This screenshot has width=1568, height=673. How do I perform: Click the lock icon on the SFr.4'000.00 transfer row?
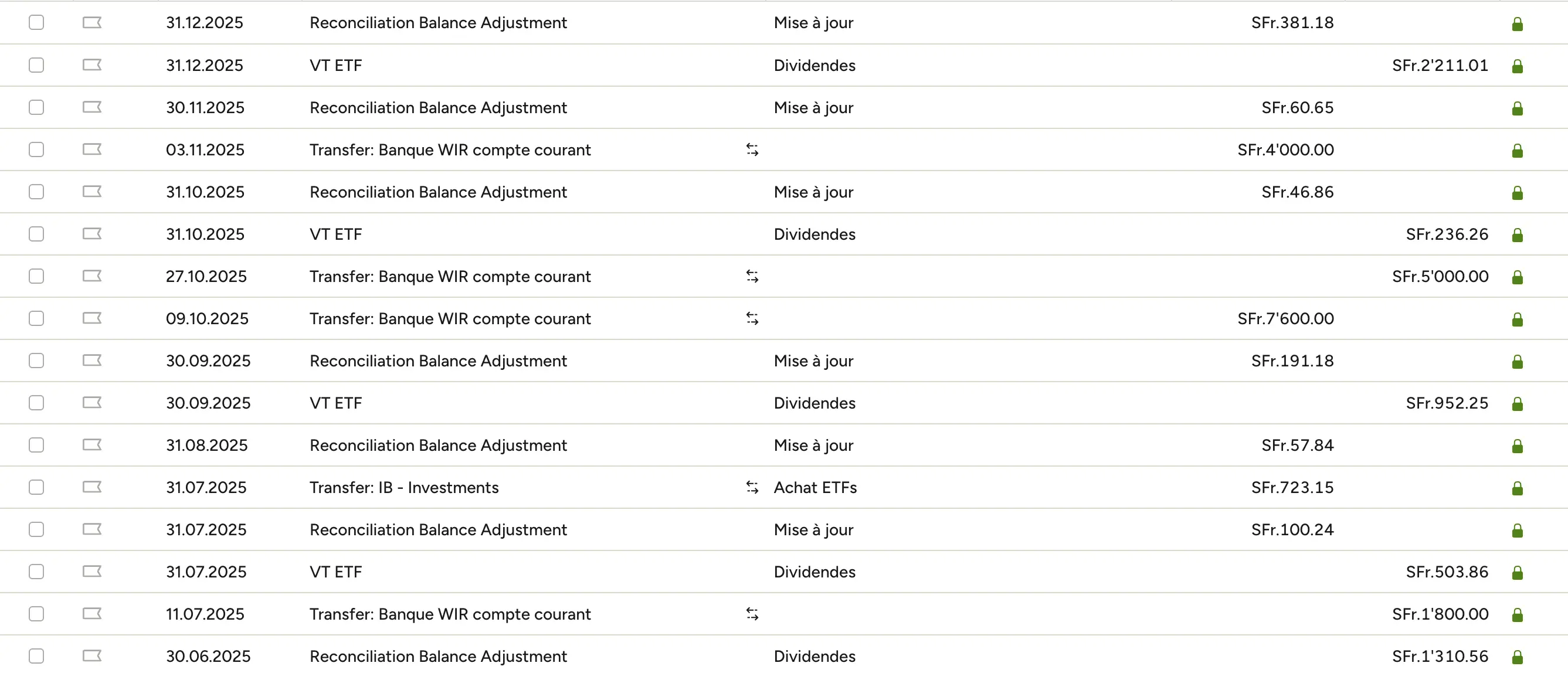point(1518,149)
